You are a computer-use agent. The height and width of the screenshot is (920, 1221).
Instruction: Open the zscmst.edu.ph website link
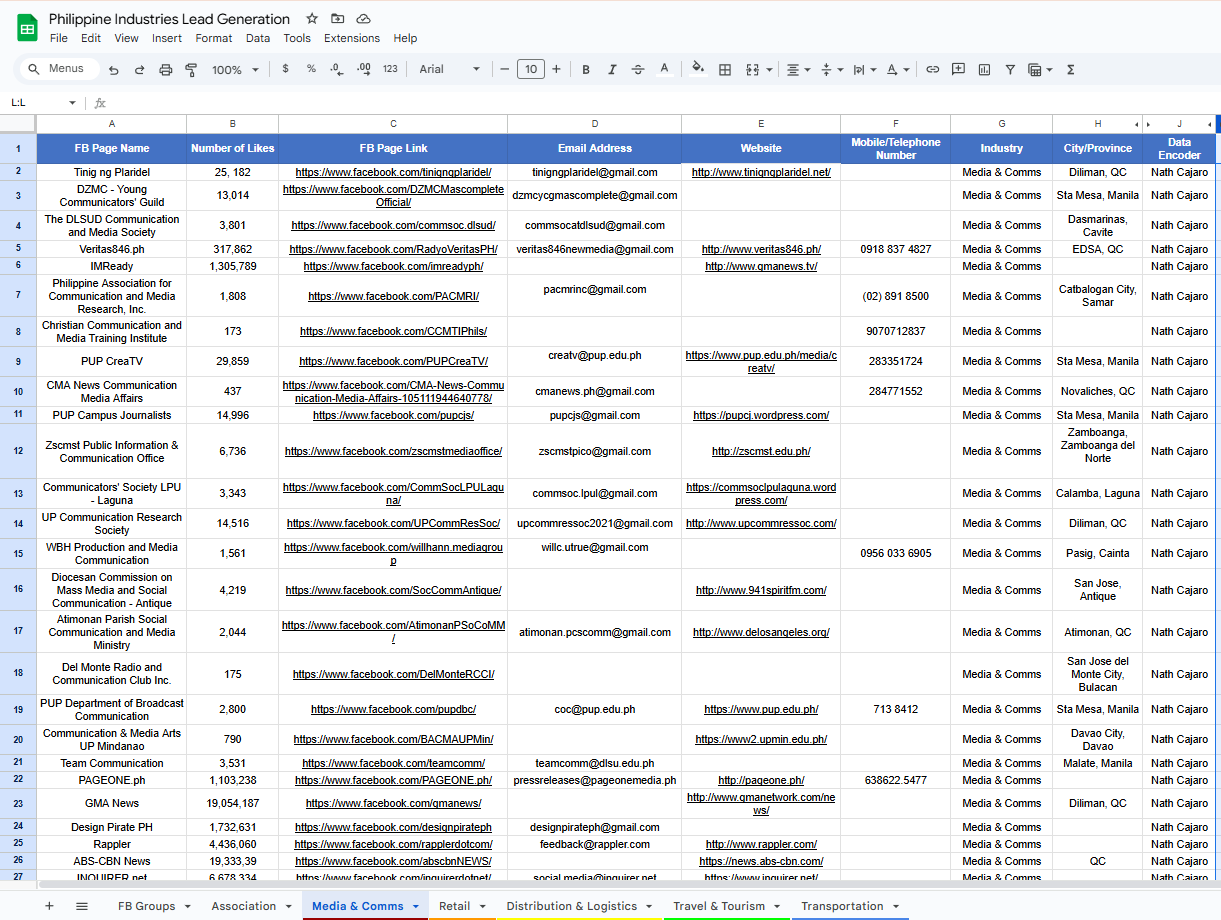pos(761,451)
